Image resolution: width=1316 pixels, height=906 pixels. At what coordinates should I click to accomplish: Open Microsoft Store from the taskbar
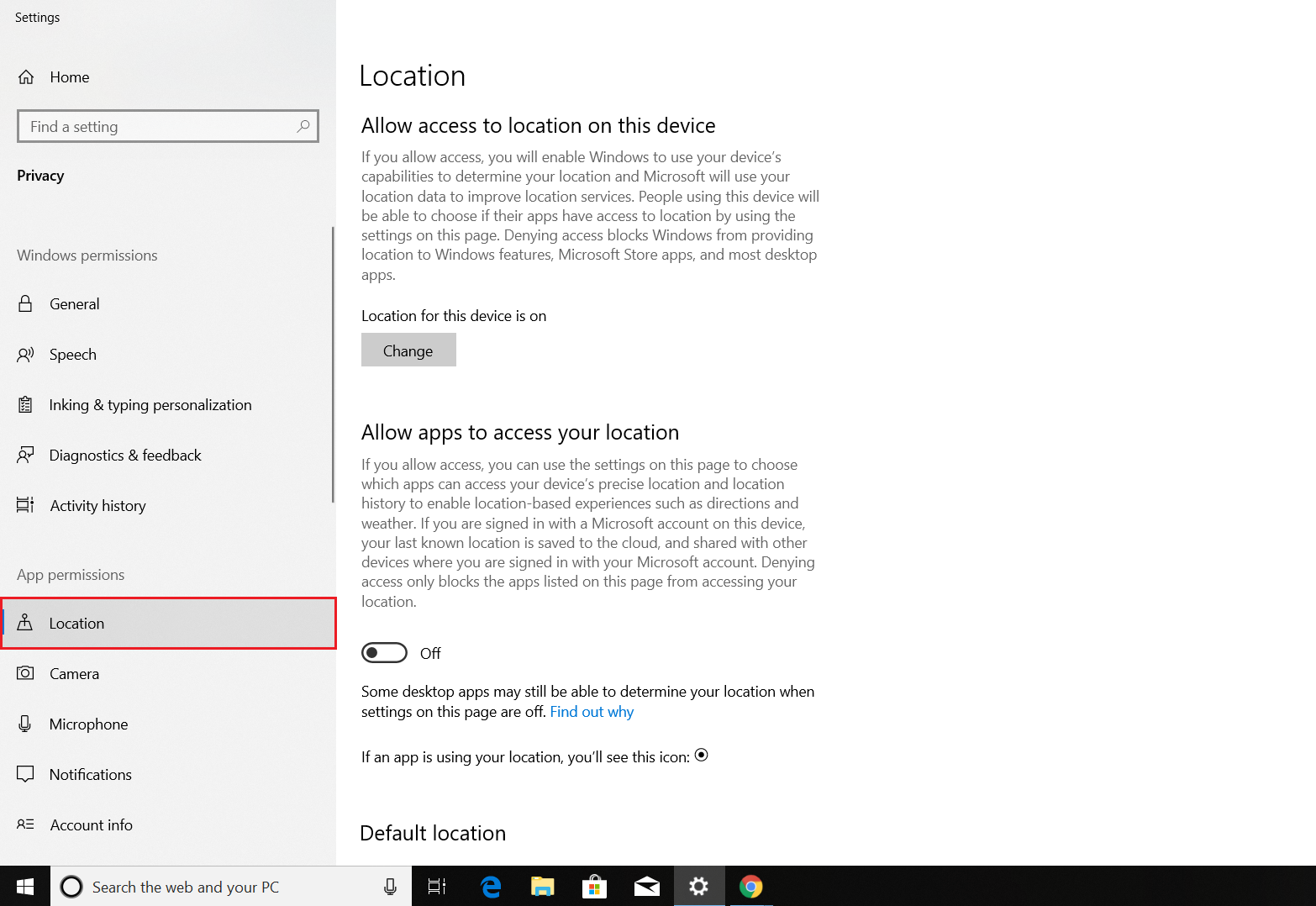[x=594, y=887]
